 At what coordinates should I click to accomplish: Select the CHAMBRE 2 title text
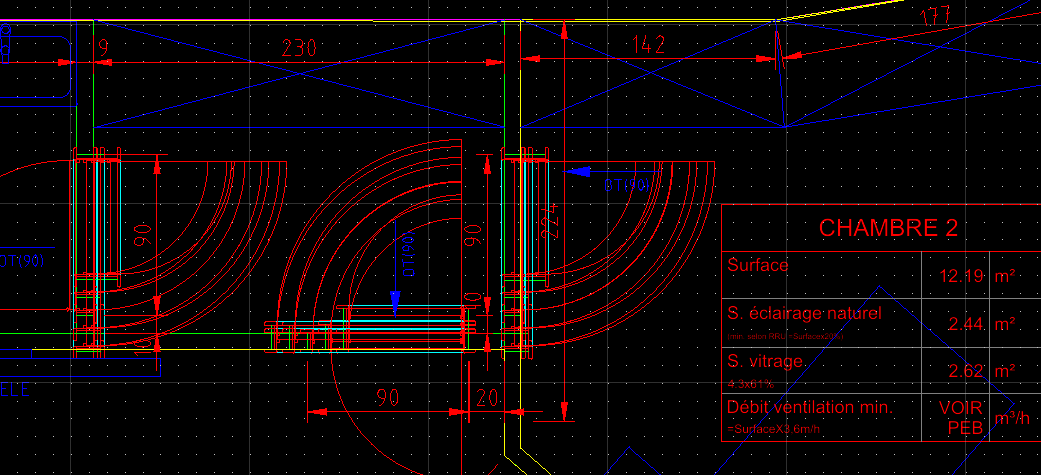889,228
